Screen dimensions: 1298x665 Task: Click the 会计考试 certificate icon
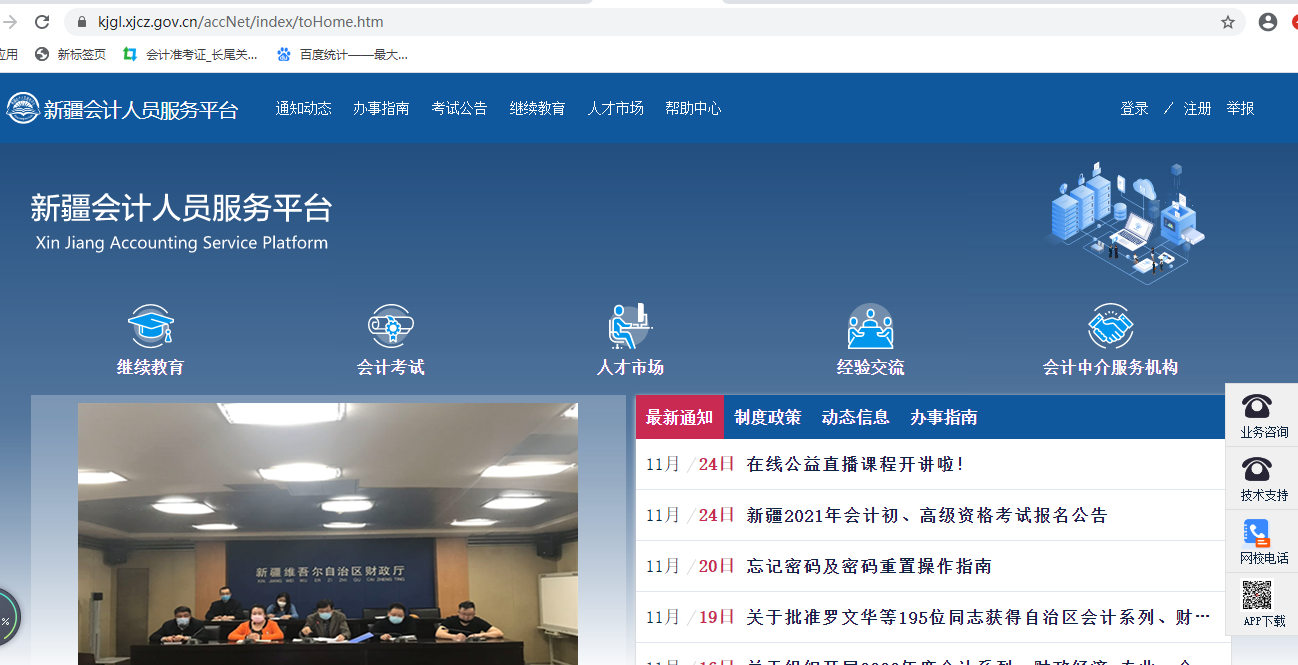click(x=390, y=327)
